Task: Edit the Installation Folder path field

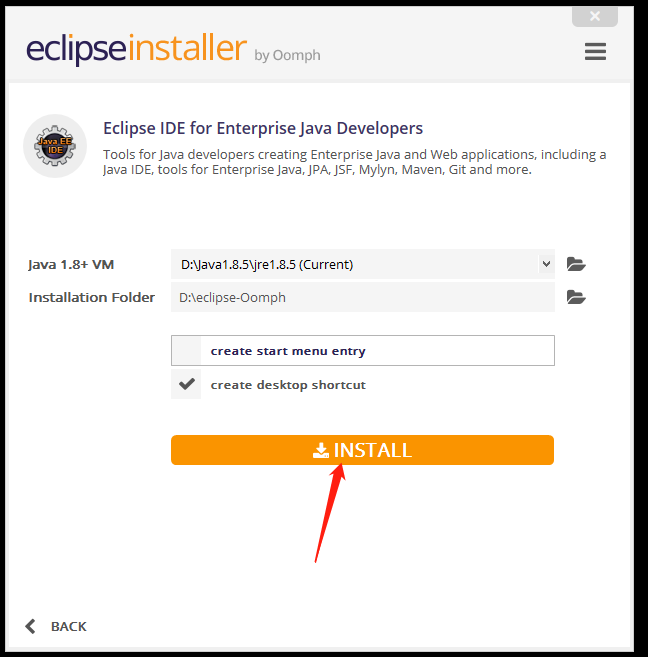Action: (363, 297)
